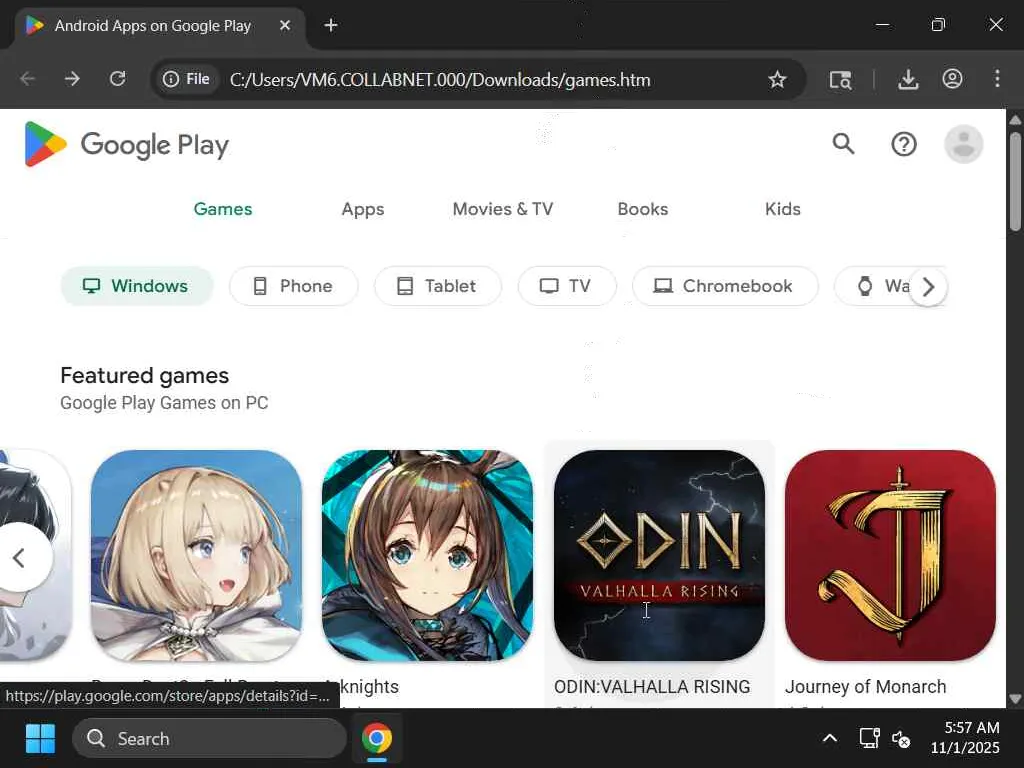Click the muted volume tray icon
The height and width of the screenshot is (768, 1024).
[x=901, y=739]
